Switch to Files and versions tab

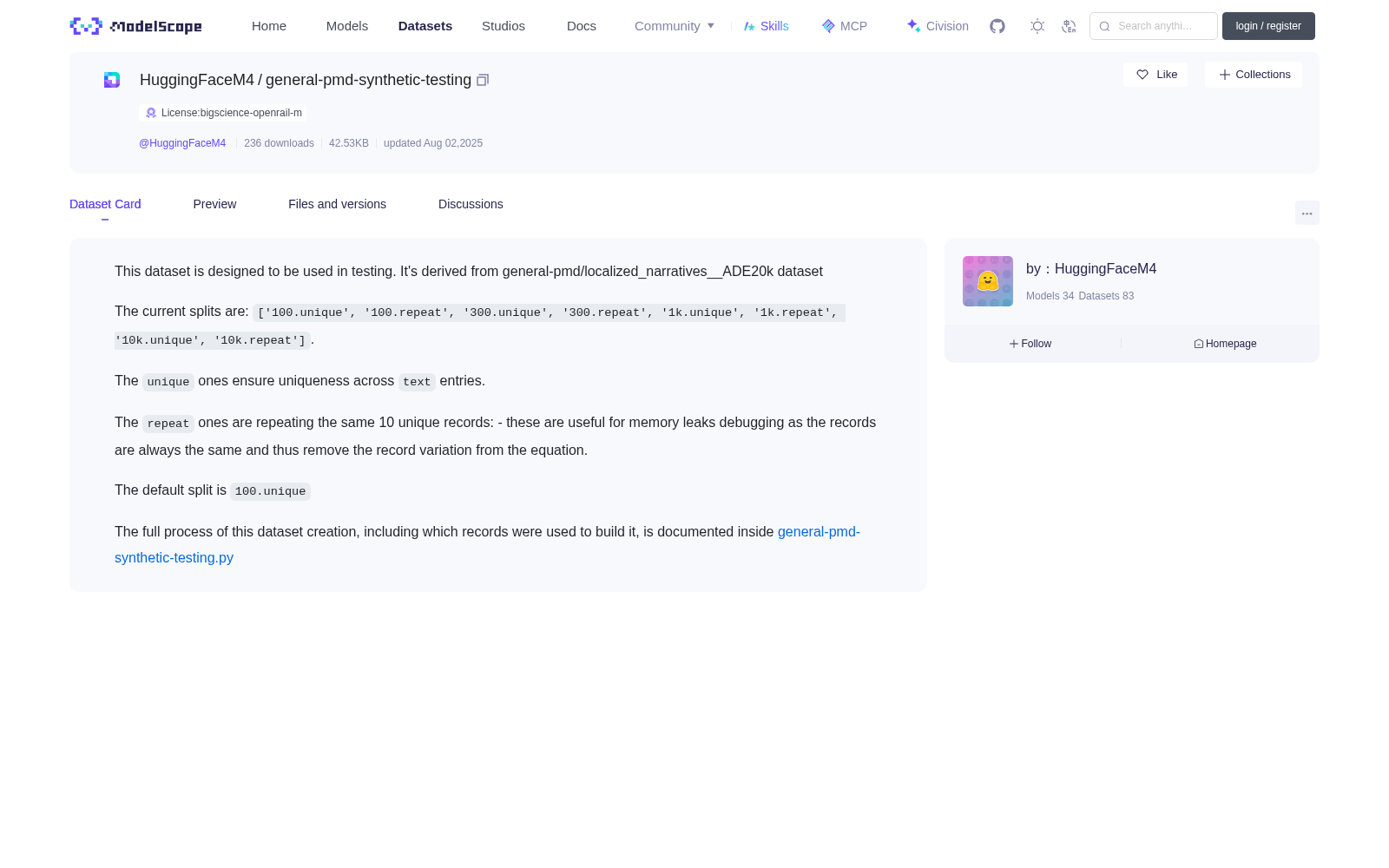[x=337, y=204]
